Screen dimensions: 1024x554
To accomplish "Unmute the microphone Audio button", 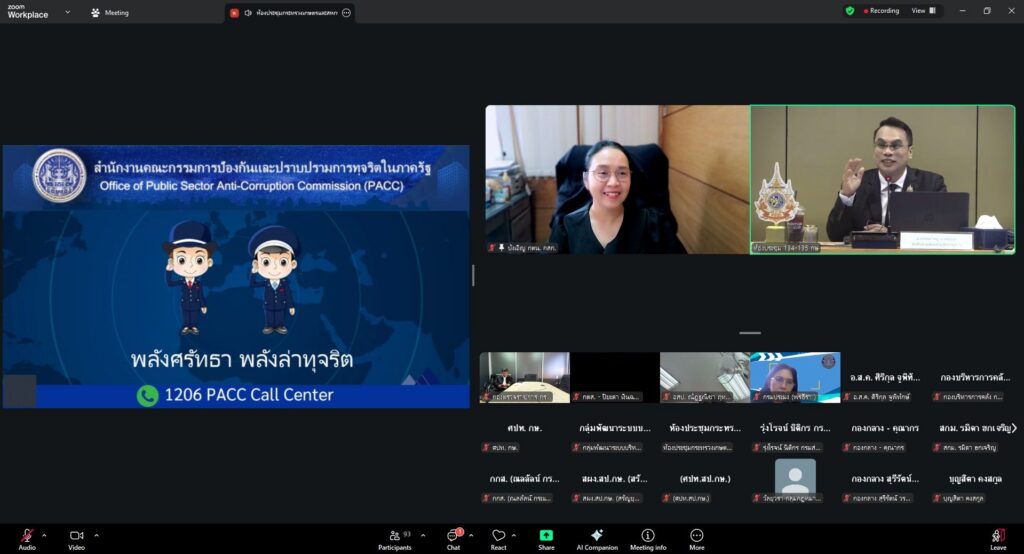I will [x=27, y=537].
